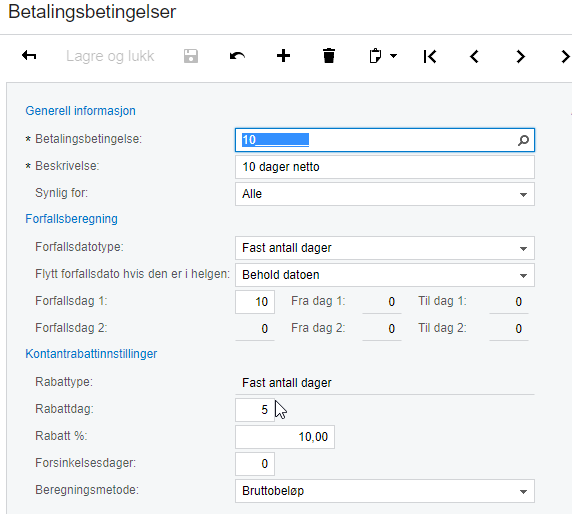Viewport: 572px width, 514px height.
Task: Click Forfallsdag 2 value
Action: click(255, 329)
